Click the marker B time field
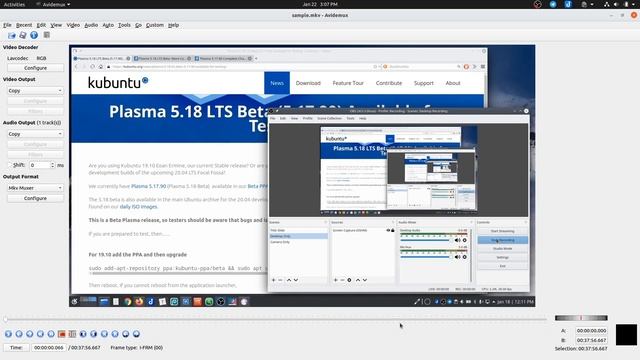Viewport: 640px width, 360px height. pyautogui.click(x=591, y=340)
